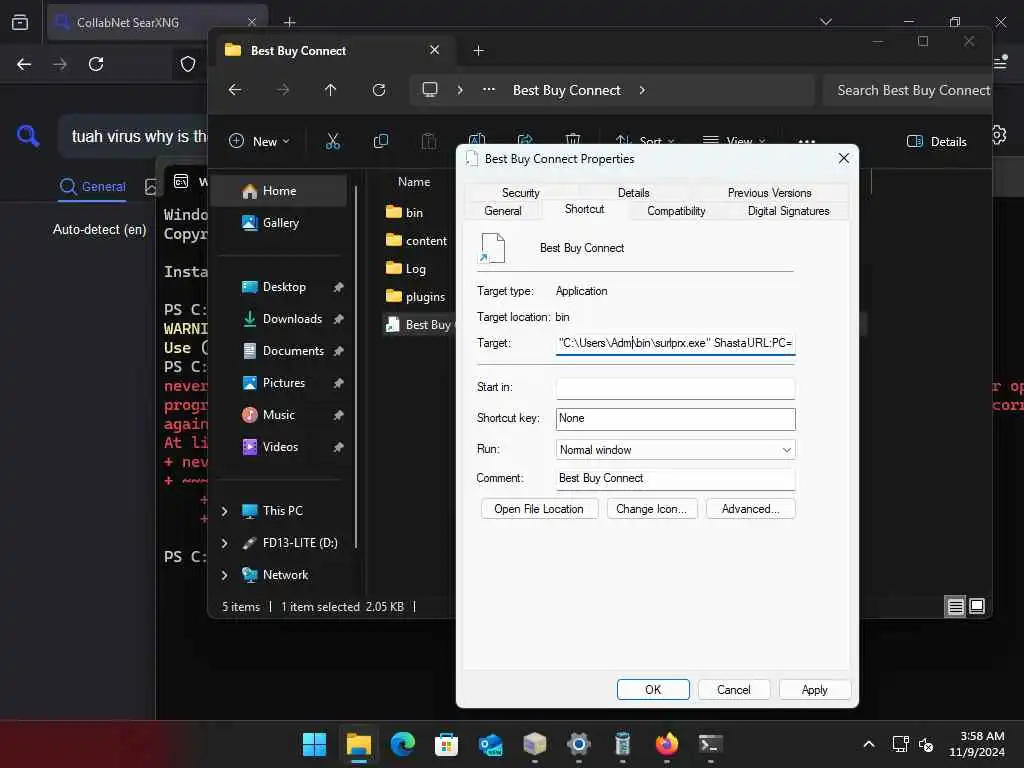Viewport: 1024px width, 768px height.
Task: Switch to the General tab in Properties
Action: (x=503, y=211)
